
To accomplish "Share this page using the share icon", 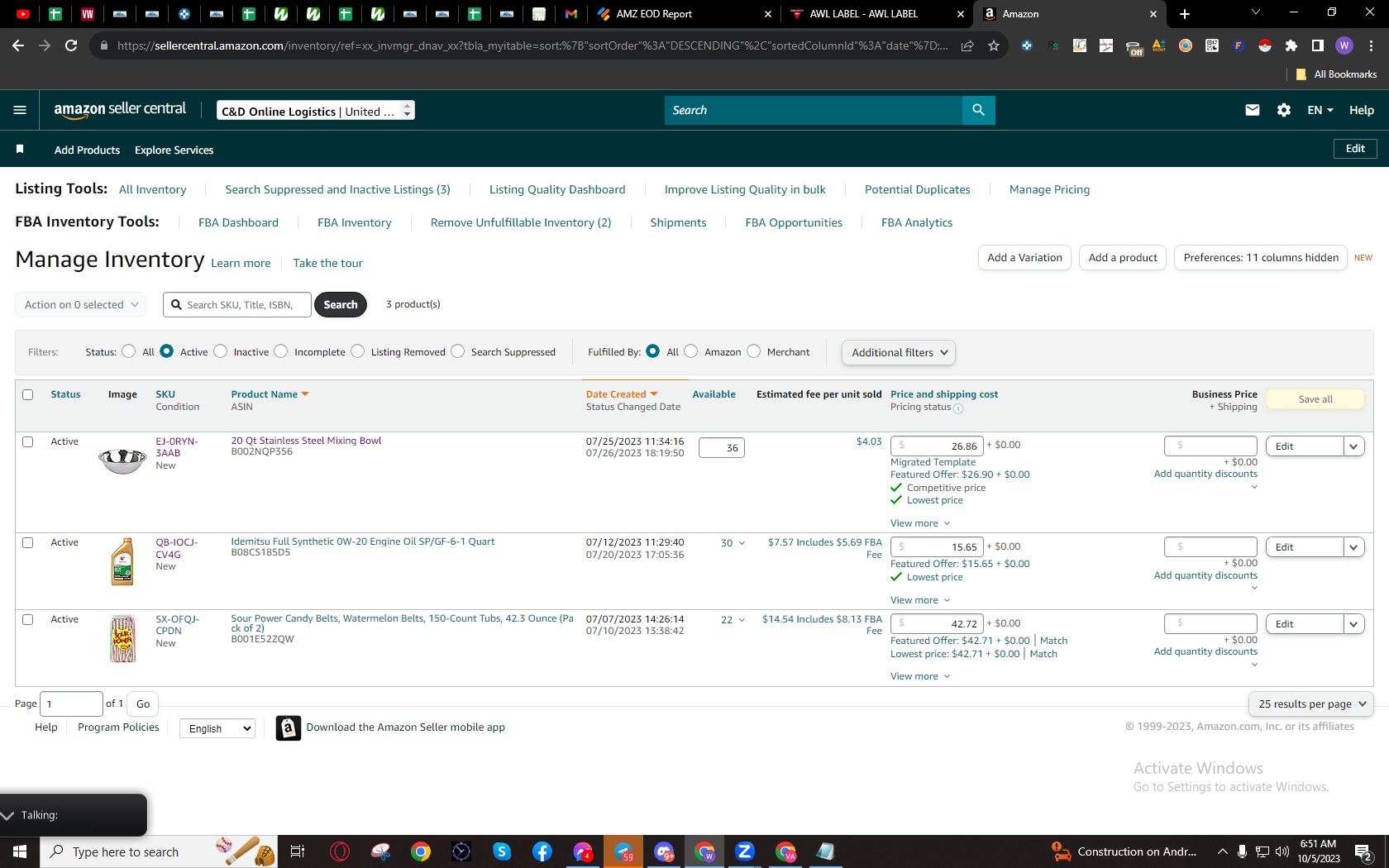I will 967,45.
